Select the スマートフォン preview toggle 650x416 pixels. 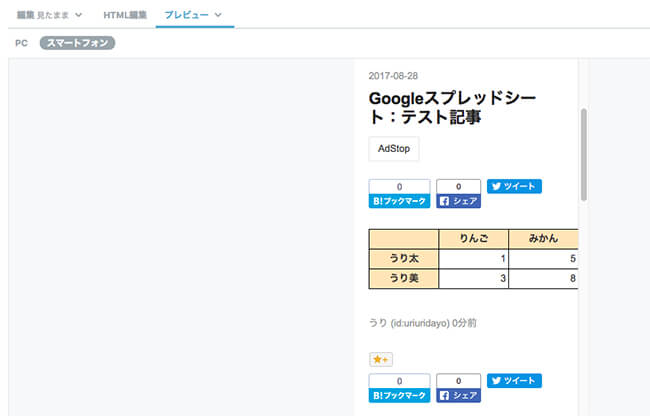(x=78, y=43)
